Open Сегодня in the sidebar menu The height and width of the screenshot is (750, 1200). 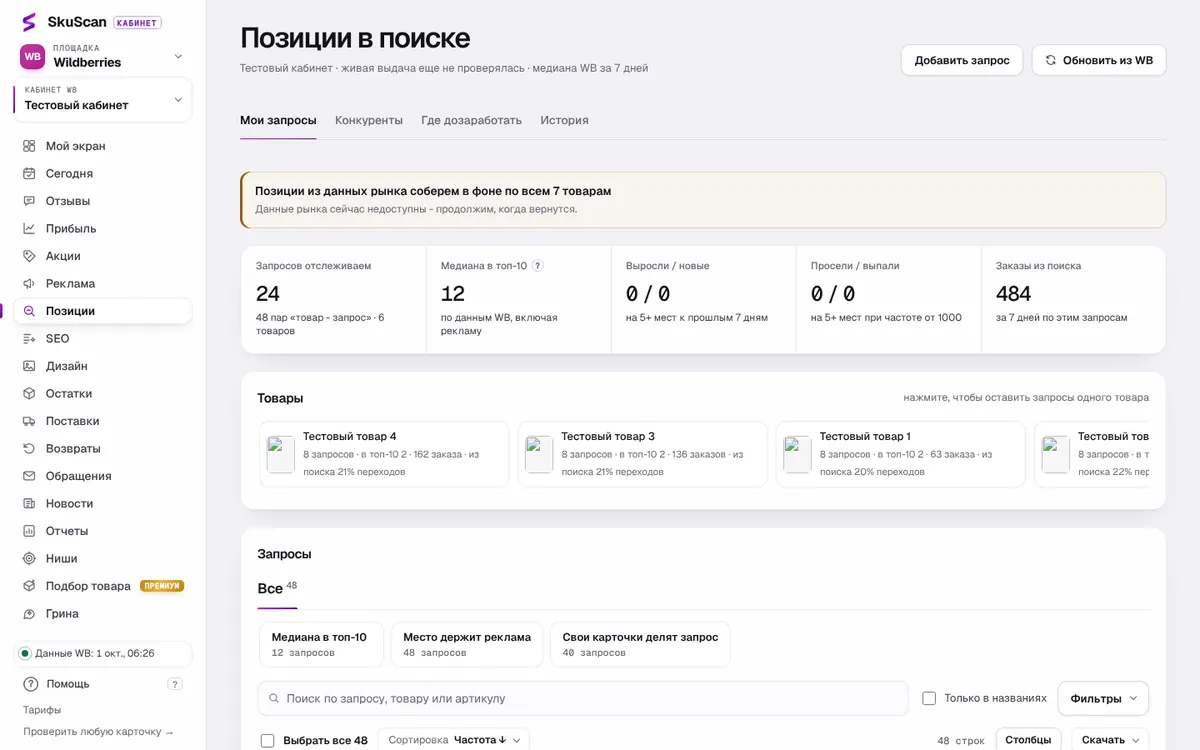[103, 173]
